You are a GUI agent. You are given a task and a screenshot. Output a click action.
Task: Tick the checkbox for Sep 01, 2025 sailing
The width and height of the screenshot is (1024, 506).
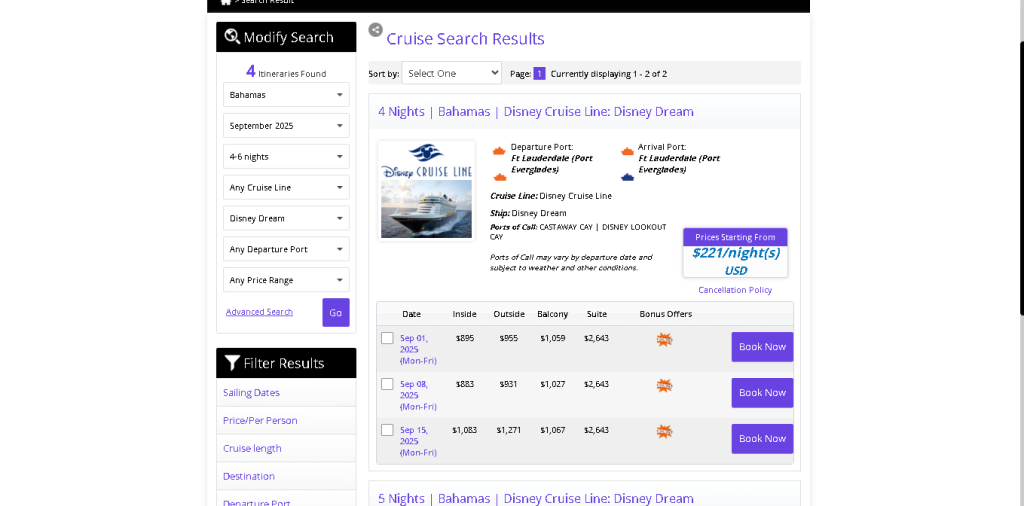tap(387, 338)
